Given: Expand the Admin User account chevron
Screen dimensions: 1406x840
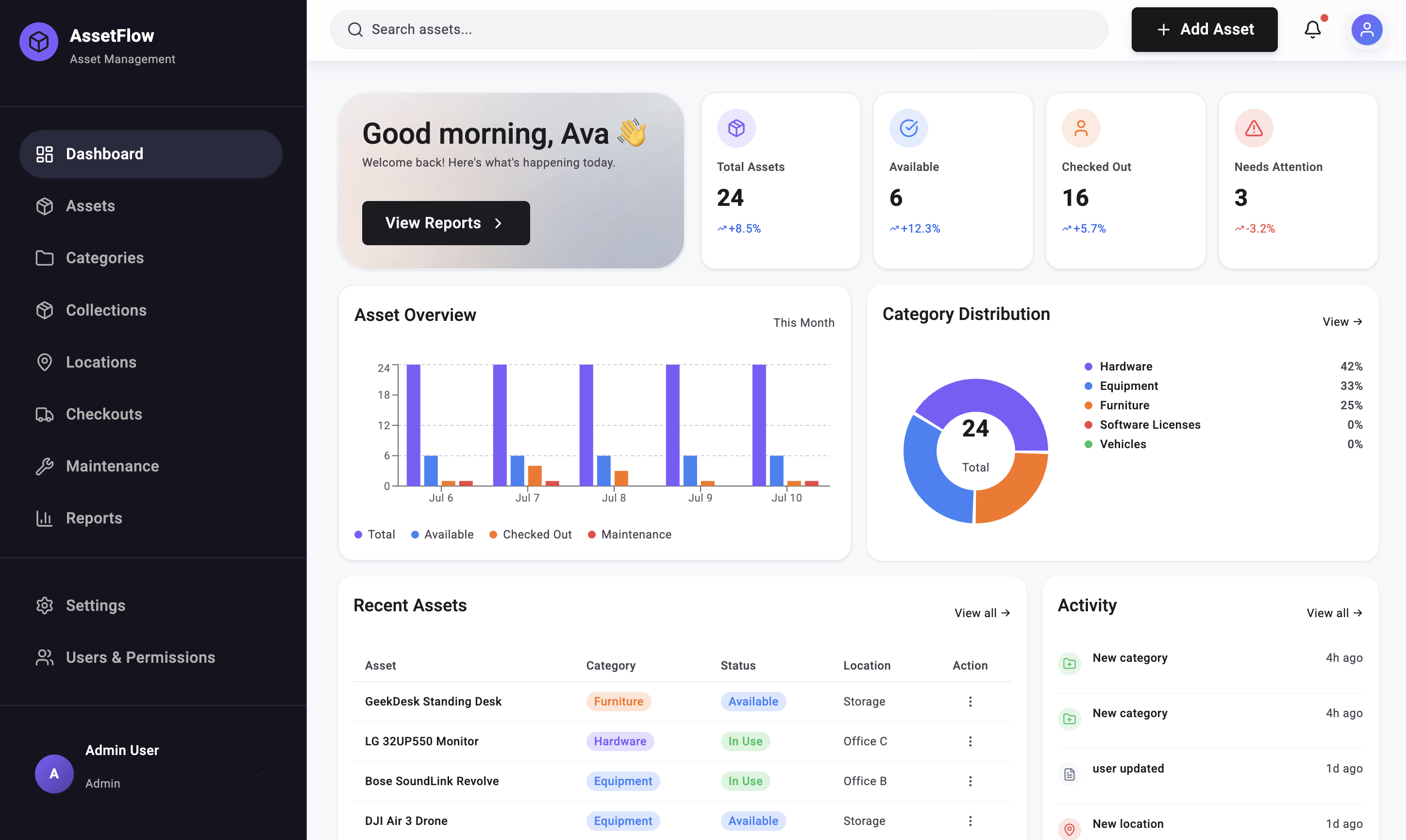Looking at the screenshot, I should (x=259, y=774).
